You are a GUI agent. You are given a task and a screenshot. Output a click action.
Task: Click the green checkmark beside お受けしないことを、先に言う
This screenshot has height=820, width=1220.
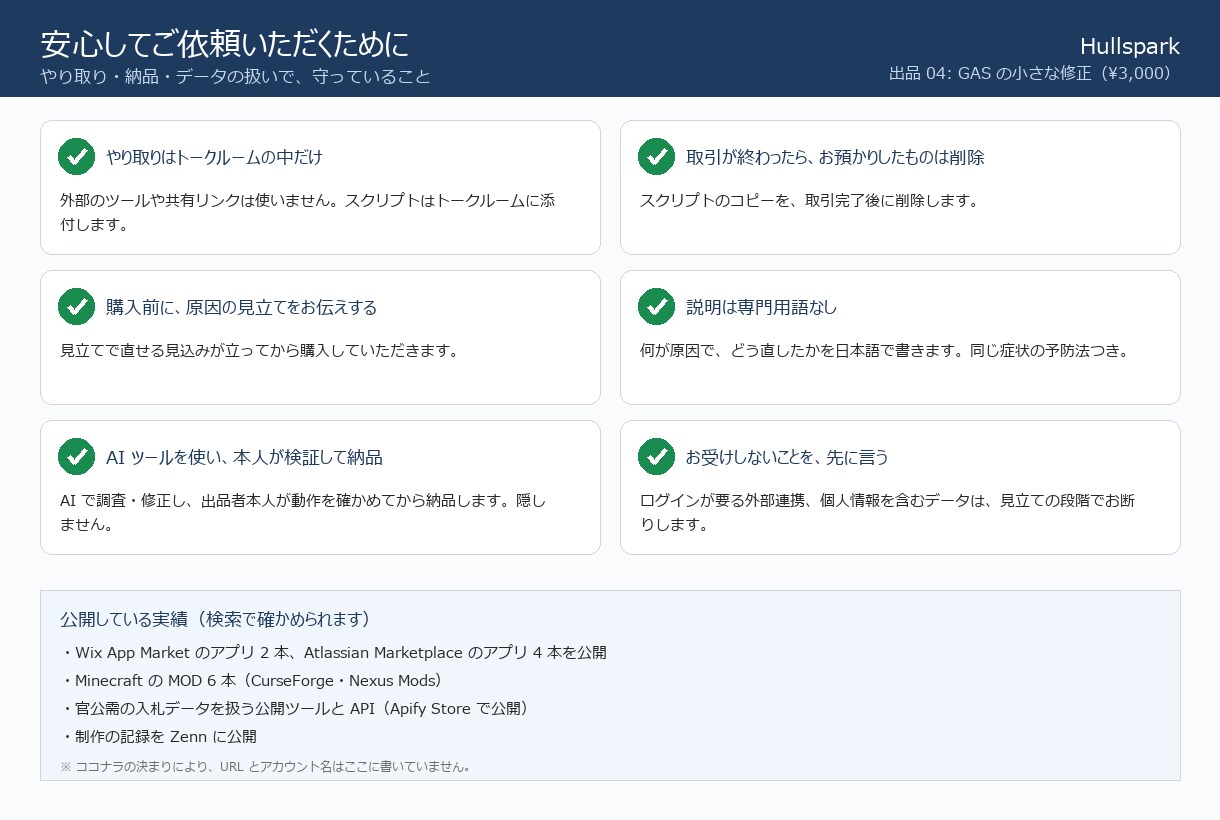(656, 456)
